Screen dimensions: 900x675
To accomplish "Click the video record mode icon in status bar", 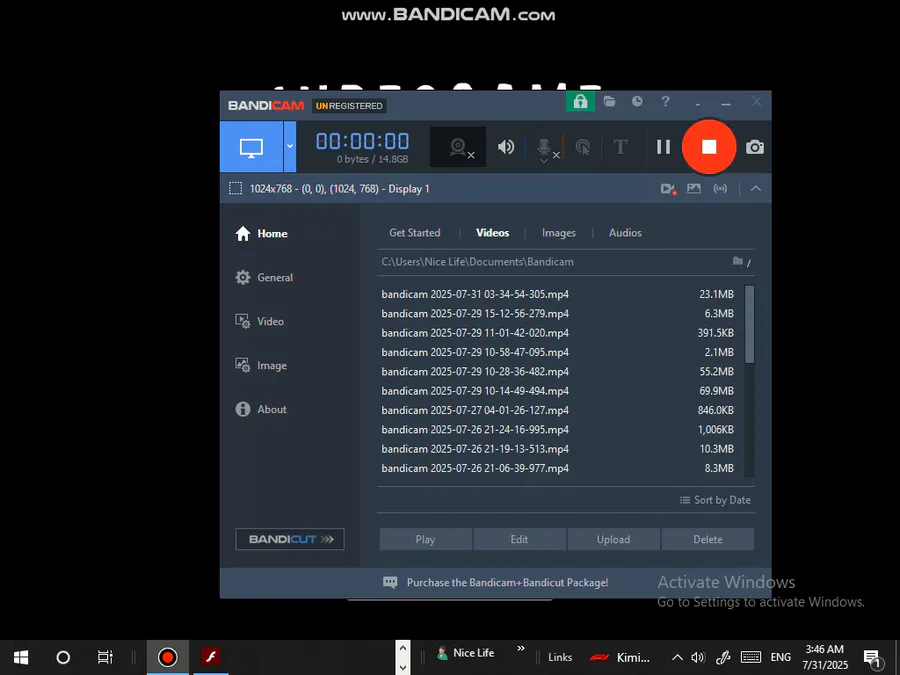I will click(x=668, y=189).
